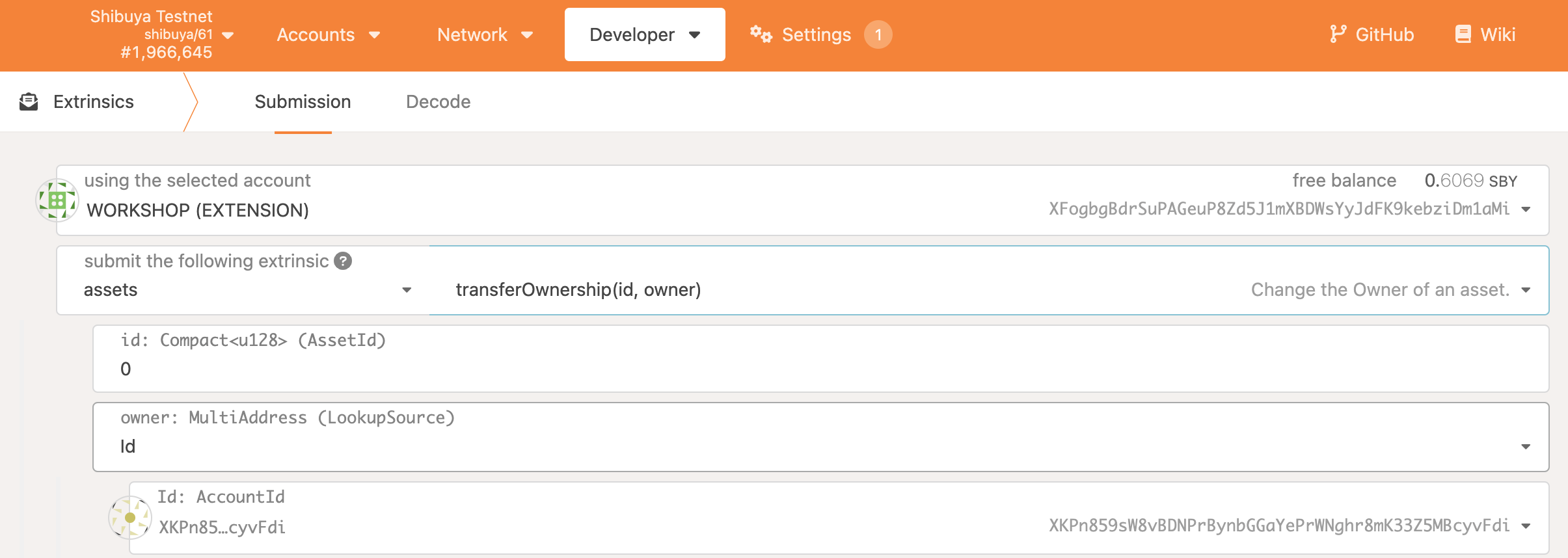Click the help question mark icon
1568x558 pixels.
343,261
